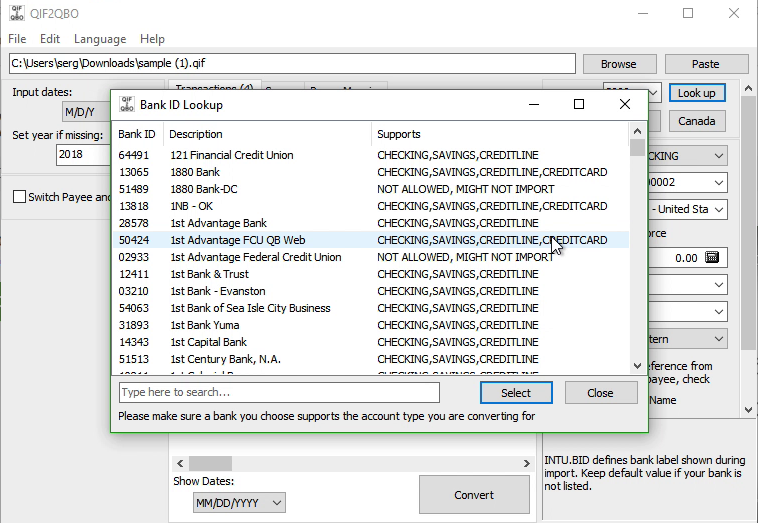758x523 pixels.
Task: Click the transactions horizontal scrollbar thumb
Action: [x=210, y=463]
